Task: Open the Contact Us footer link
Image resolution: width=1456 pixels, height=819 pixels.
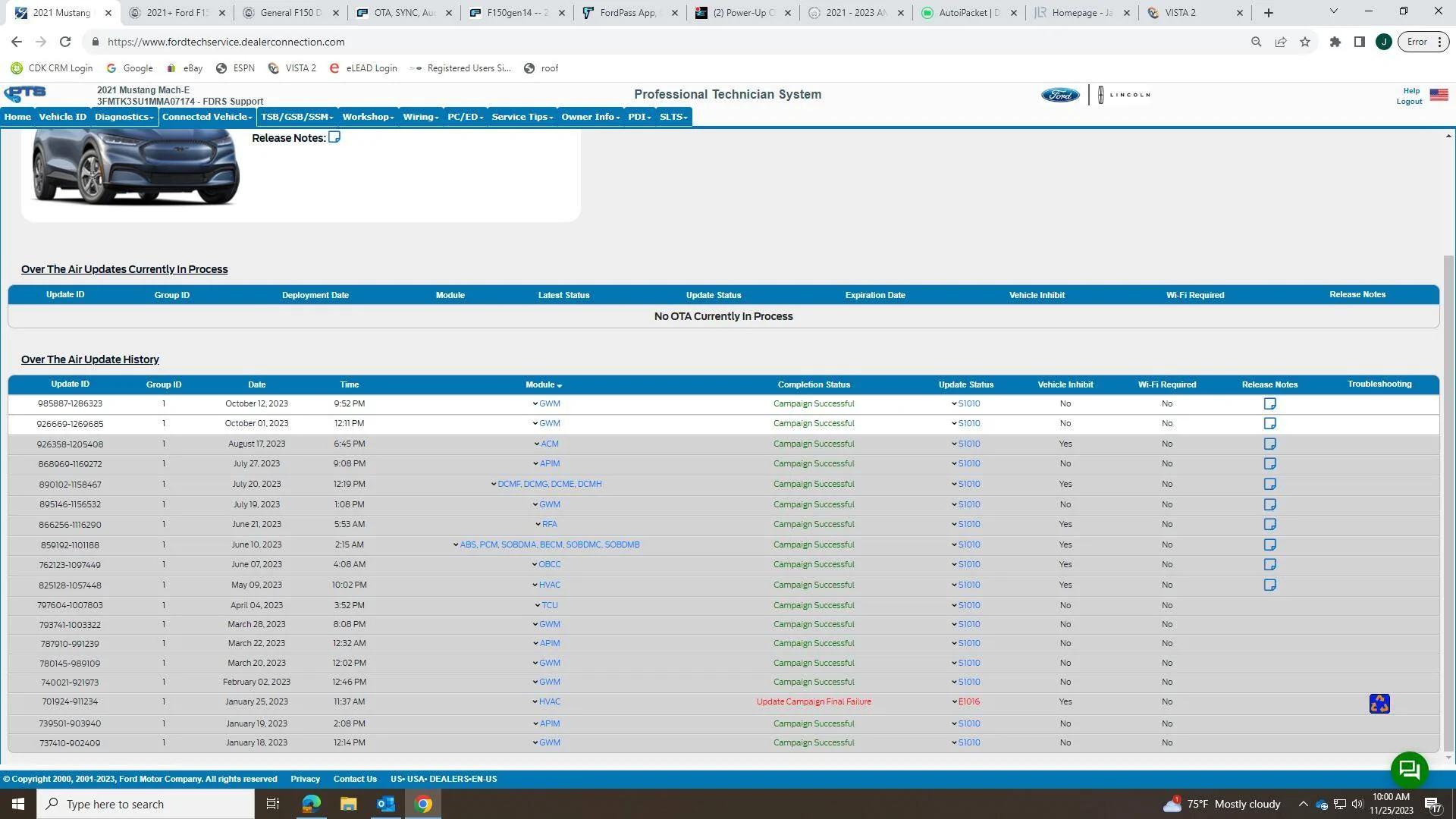Action: pos(355,779)
